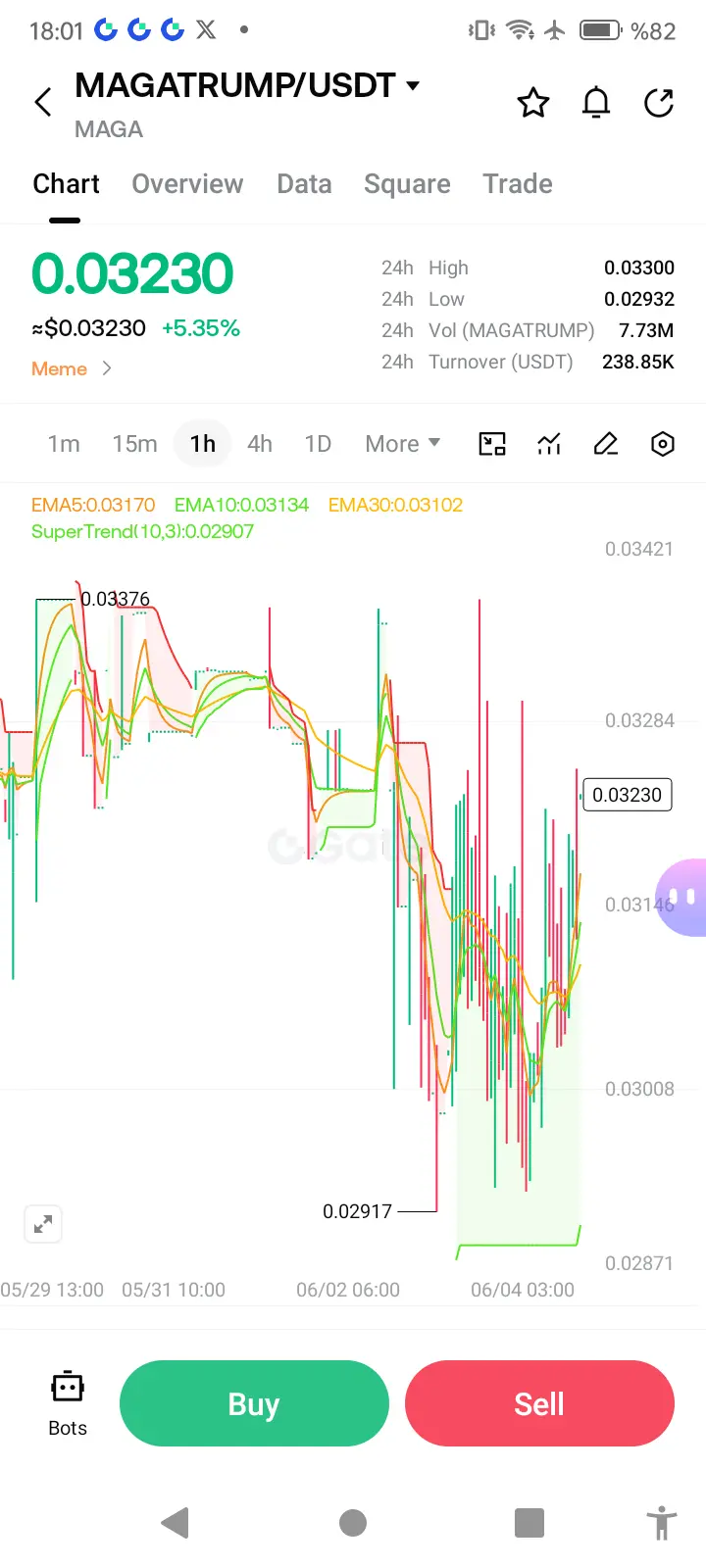Tap the X app notification icon
706x1568 pixels.
point(206,30)
